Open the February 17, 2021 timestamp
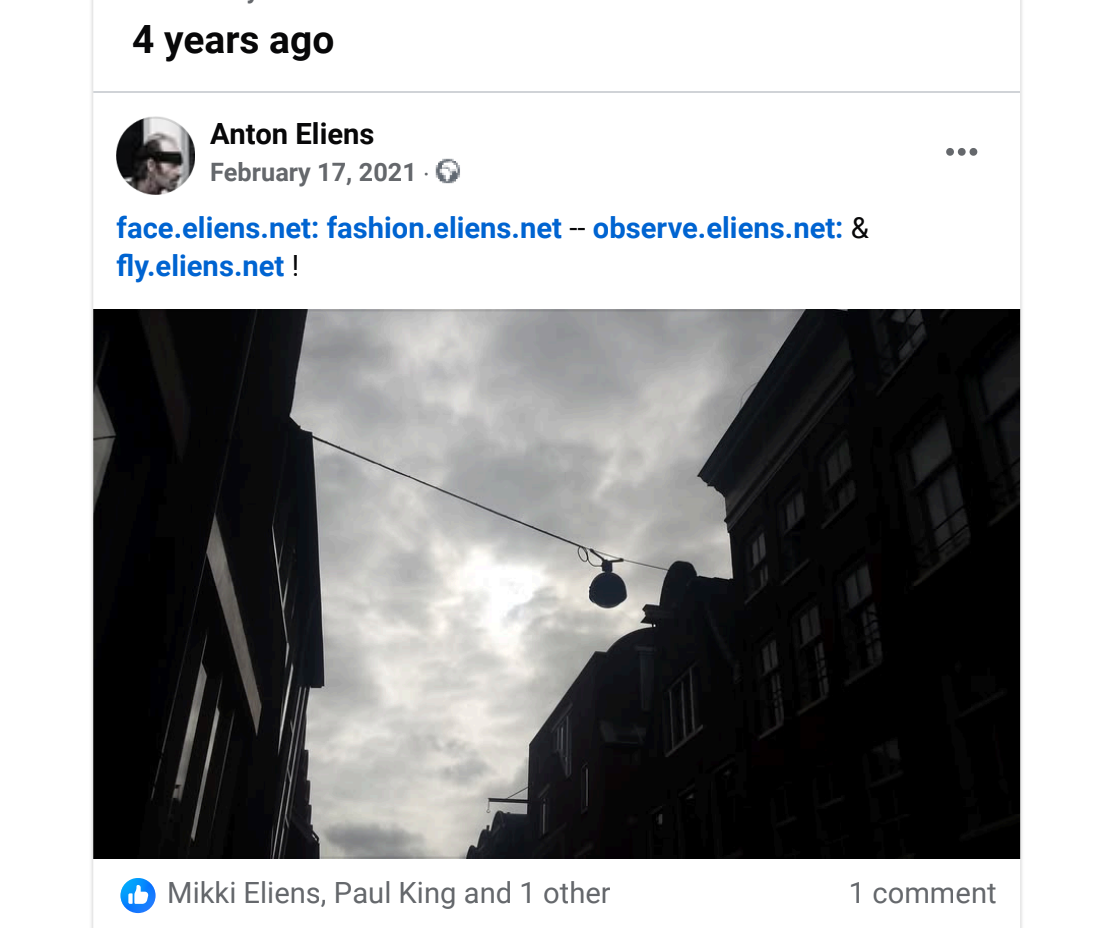 click(x=312, y=172)
